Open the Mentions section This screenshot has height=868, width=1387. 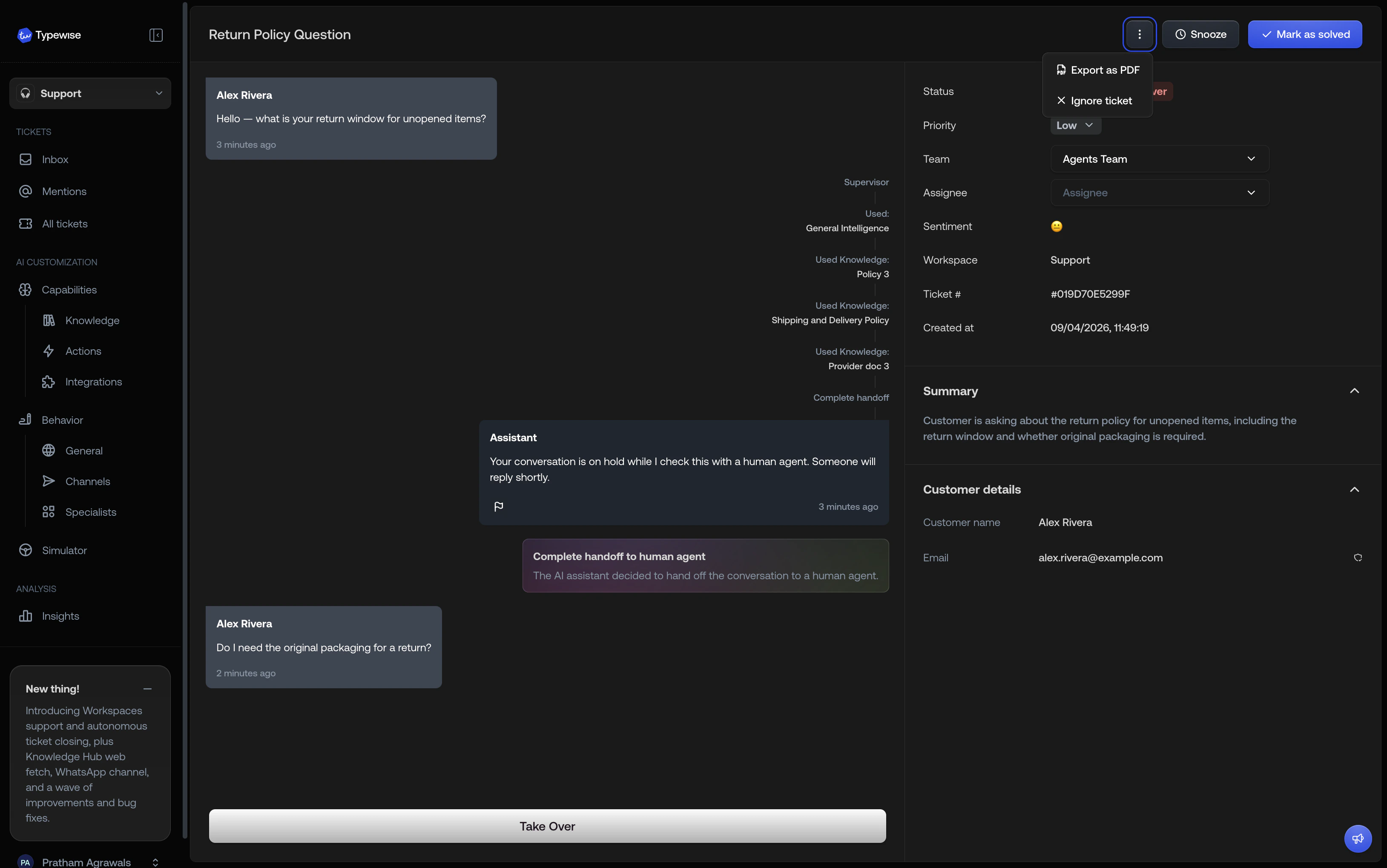64,191
